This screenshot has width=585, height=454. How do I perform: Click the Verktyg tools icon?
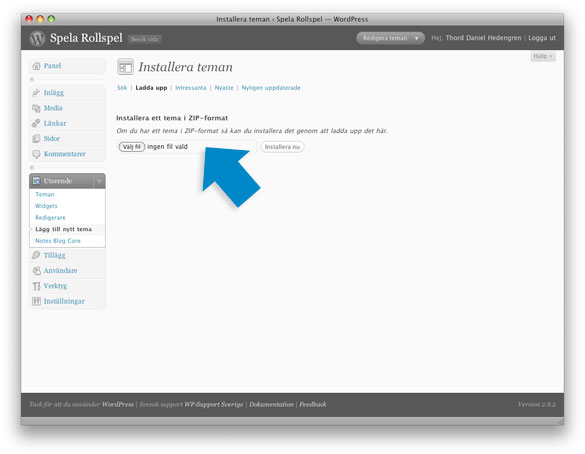[36, 286]
